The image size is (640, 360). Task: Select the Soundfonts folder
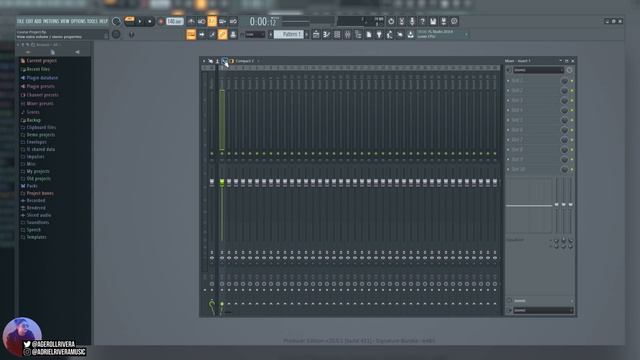[x=35, y=222]
